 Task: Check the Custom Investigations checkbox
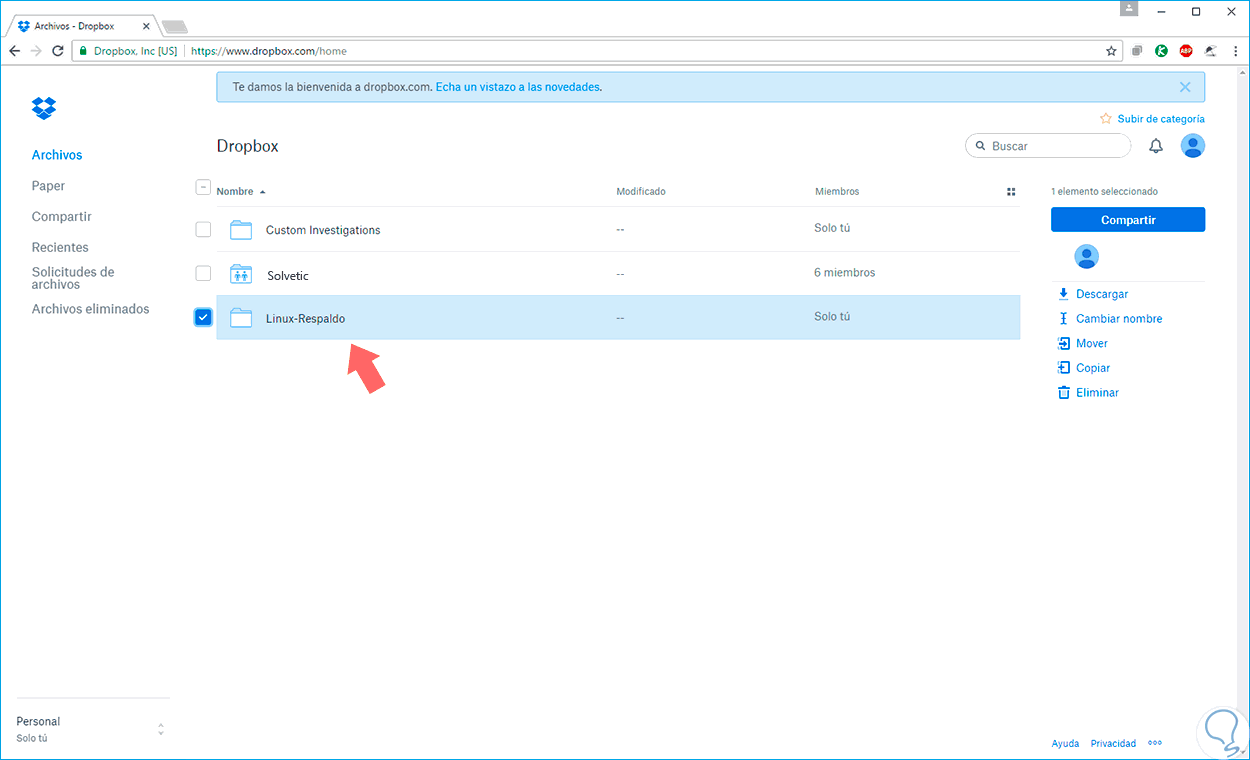(x=203, y=229)
